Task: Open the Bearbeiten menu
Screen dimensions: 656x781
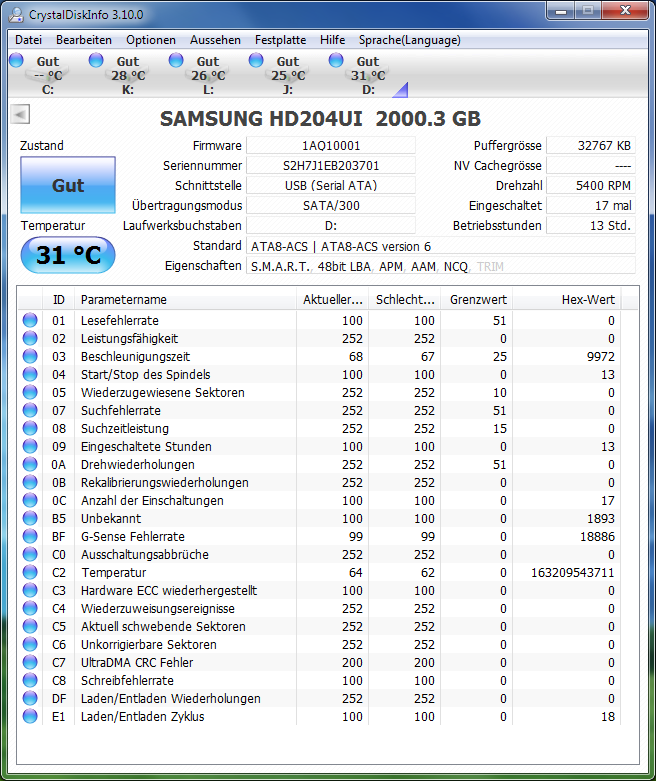Action: pos(84,40)
